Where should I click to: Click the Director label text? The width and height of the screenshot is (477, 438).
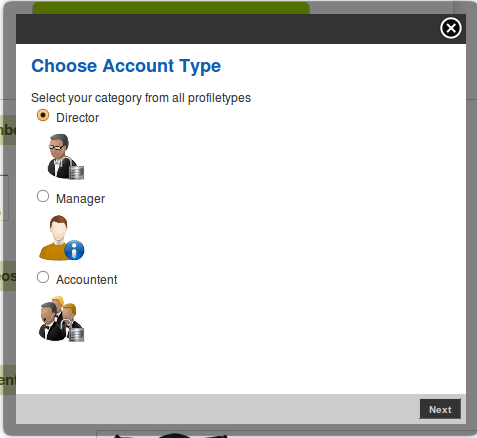tap(77, 118)
